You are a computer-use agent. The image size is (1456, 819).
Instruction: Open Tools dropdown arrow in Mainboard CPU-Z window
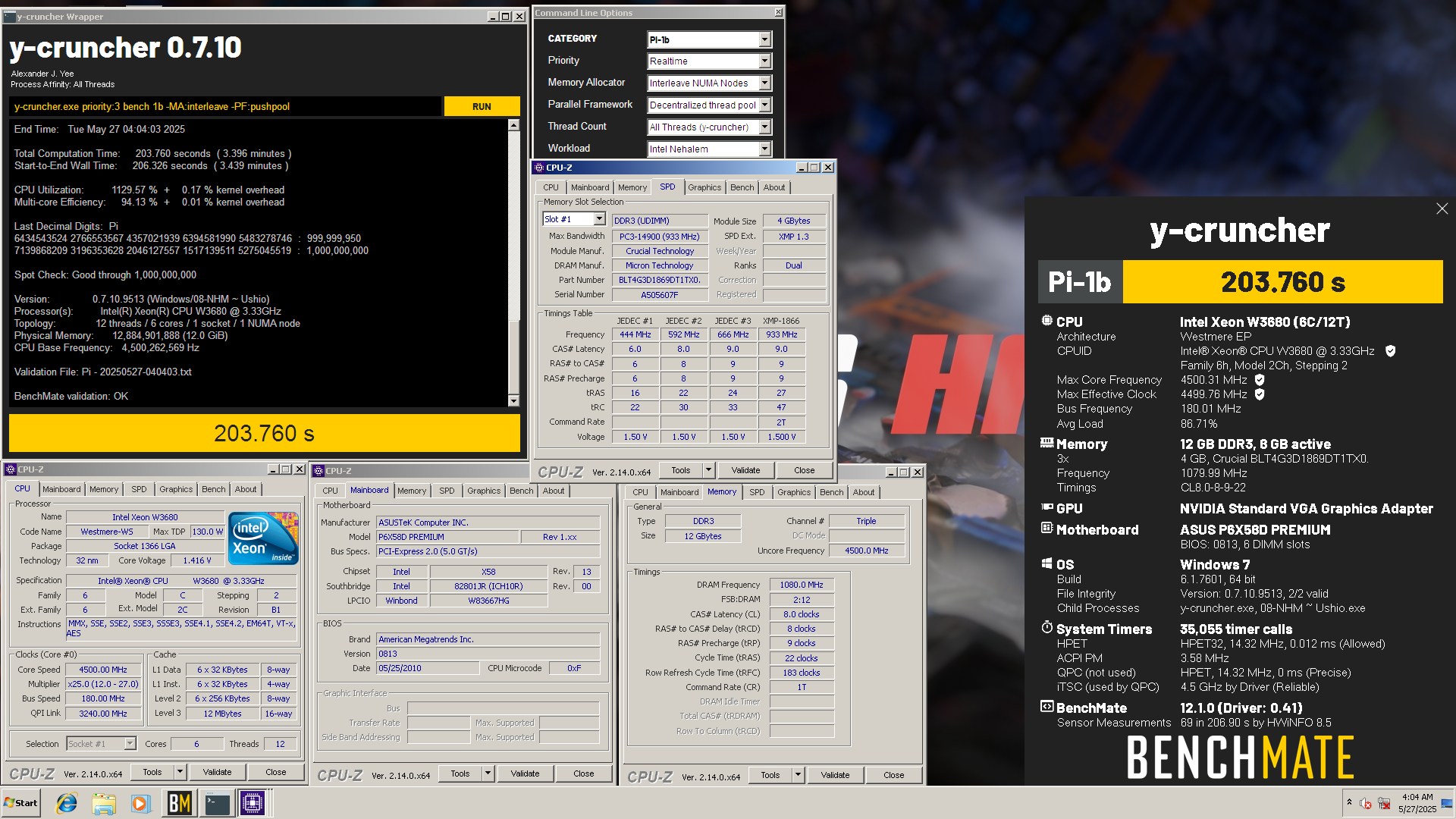pyautogui.click(x=488, y=773)
